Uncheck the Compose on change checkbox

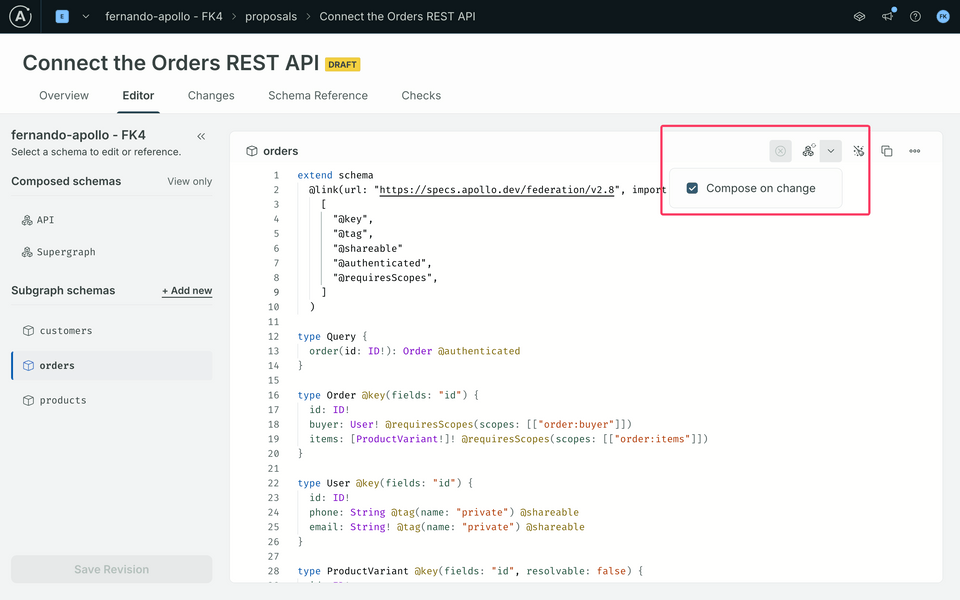coord(692,188)
